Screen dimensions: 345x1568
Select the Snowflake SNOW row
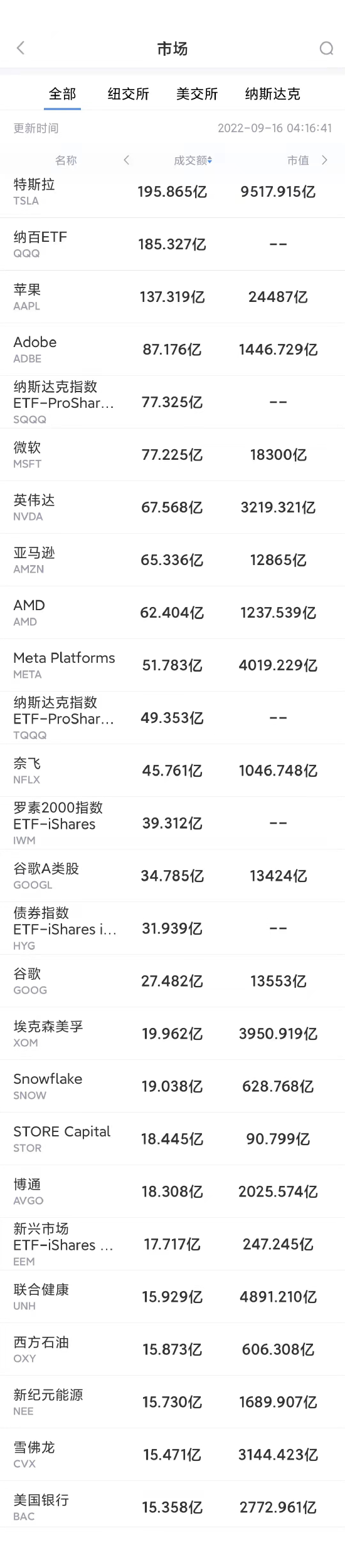pos(172,1086)
